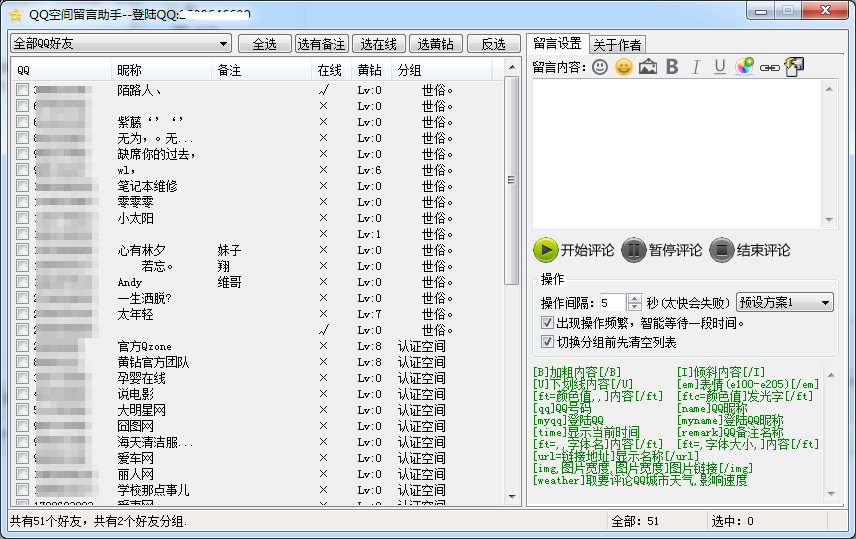856x539 pixels.
Task: Click the gray smiley emoticon icon
Action: [599, 67]
